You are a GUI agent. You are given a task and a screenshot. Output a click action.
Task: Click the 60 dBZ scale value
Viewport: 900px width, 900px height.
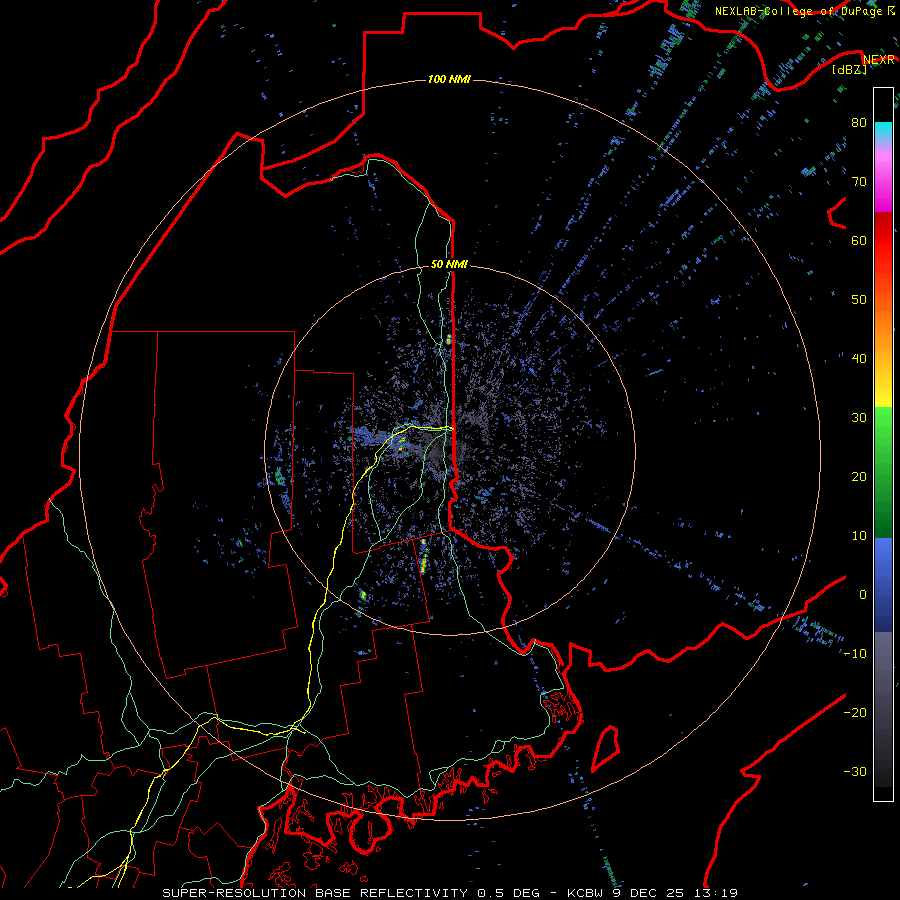[x=859, y=241]
